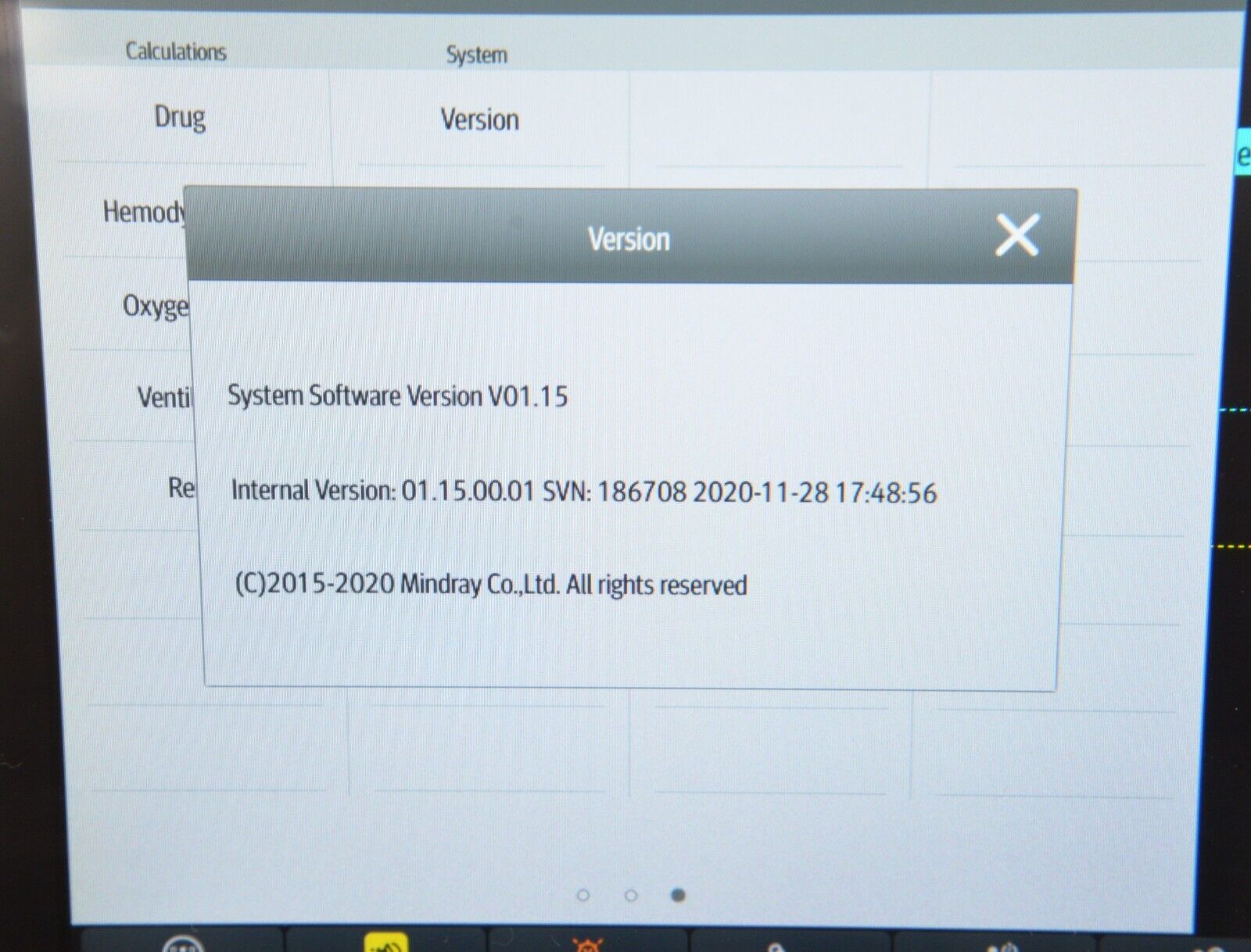Image resolution: width=1251 pixels, height=952 pixels.
Task: Select the first page indicator dot
Action: click(x=582, y=895)
